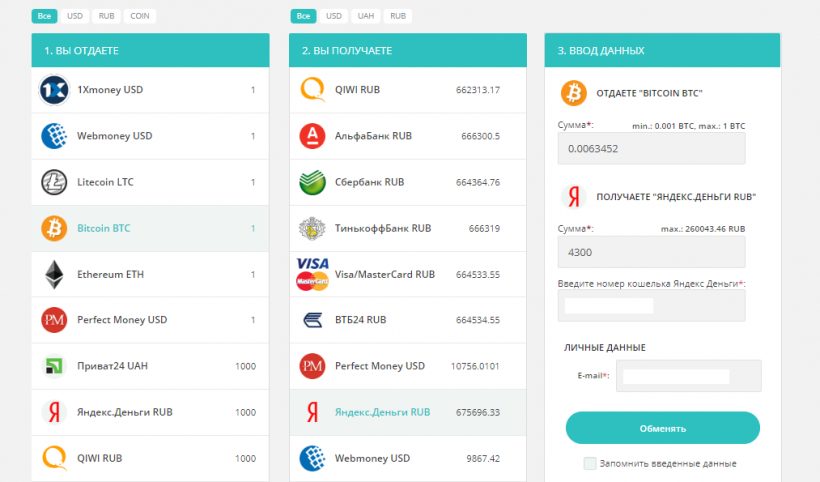
Task: Select the Litecoin LTC coin icon
Action: click(x=54, y=182)
